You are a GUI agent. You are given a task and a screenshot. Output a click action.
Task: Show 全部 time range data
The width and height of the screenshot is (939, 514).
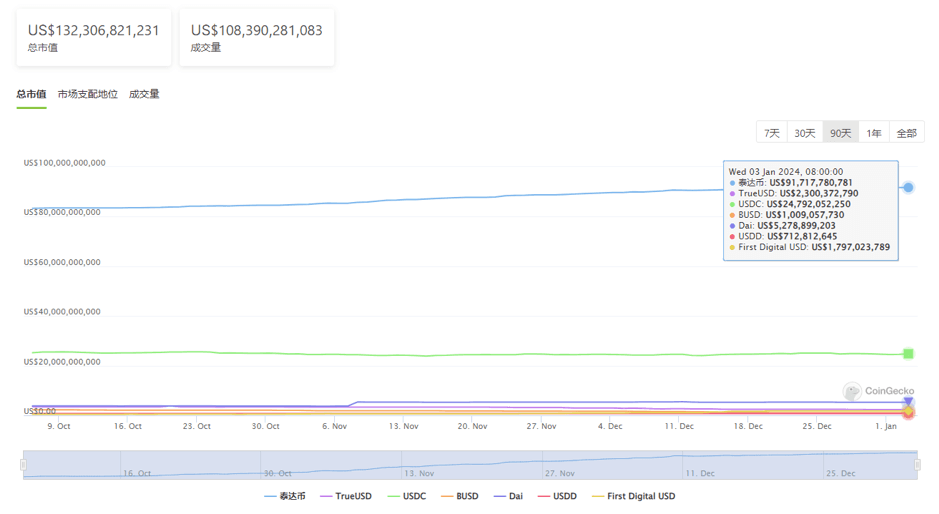[906, 133]
